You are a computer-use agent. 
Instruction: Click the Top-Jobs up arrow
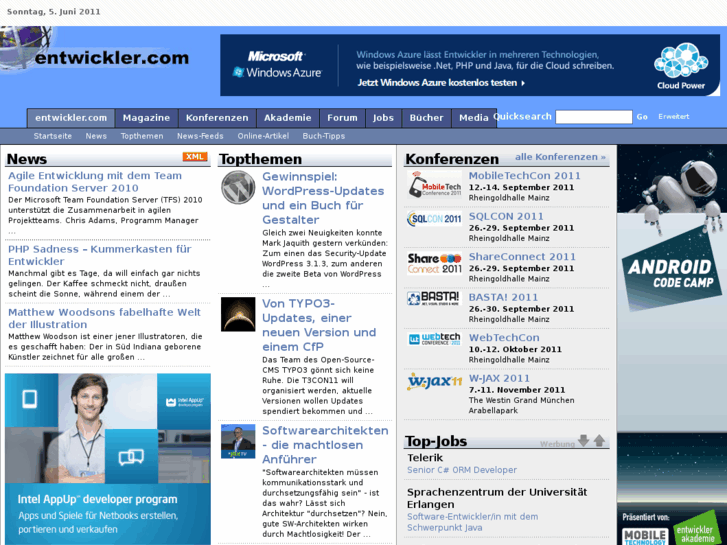(x=599, y=441)
